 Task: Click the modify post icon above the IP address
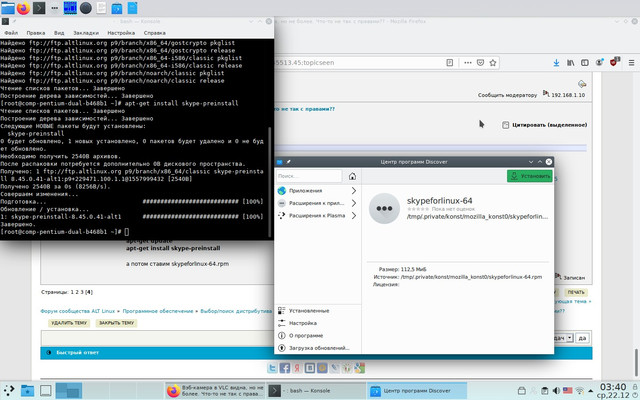[582, 84]
